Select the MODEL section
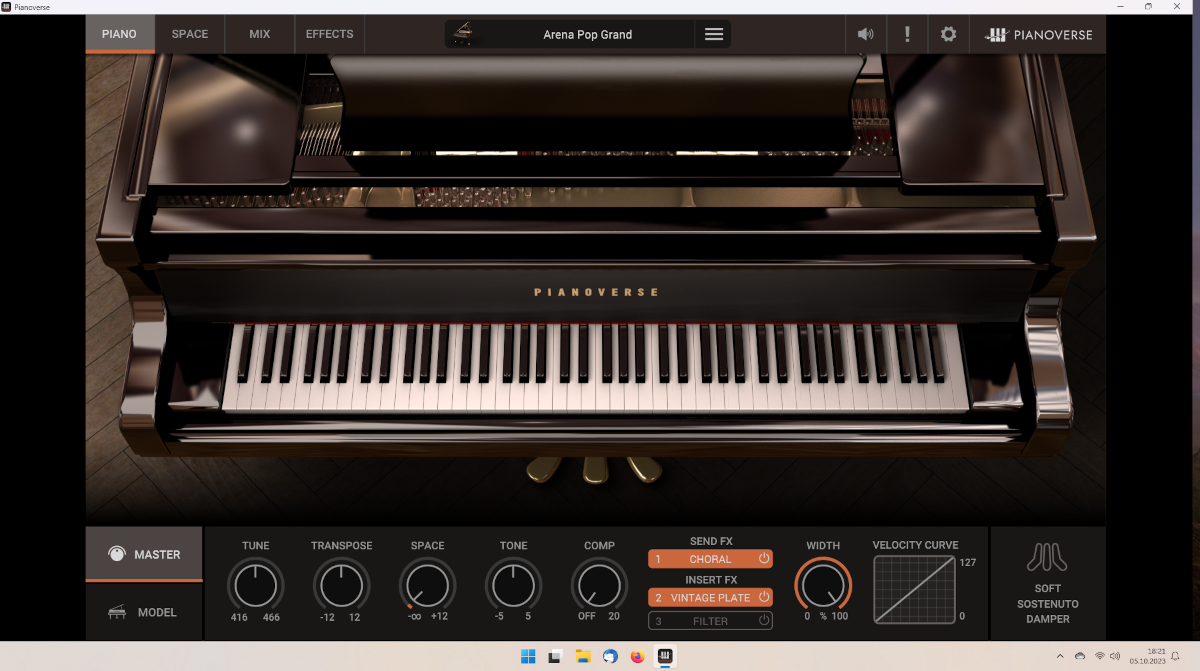1200x671 pixels. coord(144,612)
